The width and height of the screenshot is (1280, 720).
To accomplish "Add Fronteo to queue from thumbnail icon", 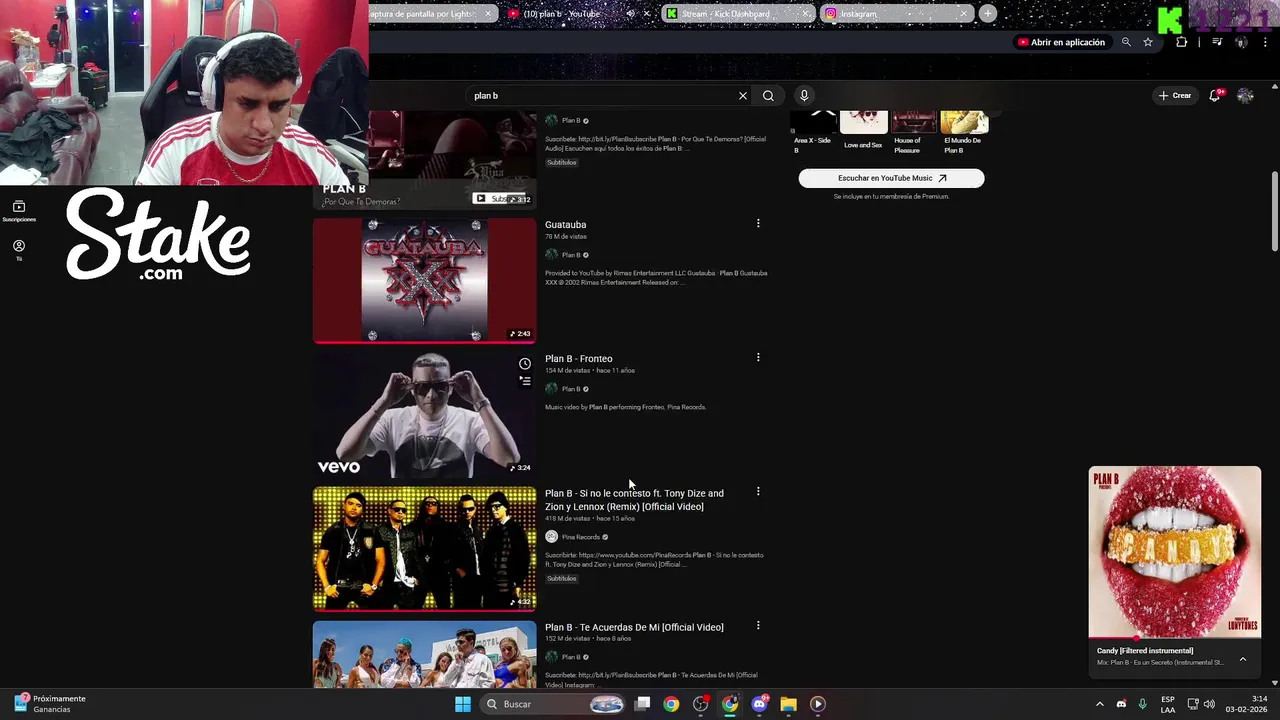I will 525,381.
